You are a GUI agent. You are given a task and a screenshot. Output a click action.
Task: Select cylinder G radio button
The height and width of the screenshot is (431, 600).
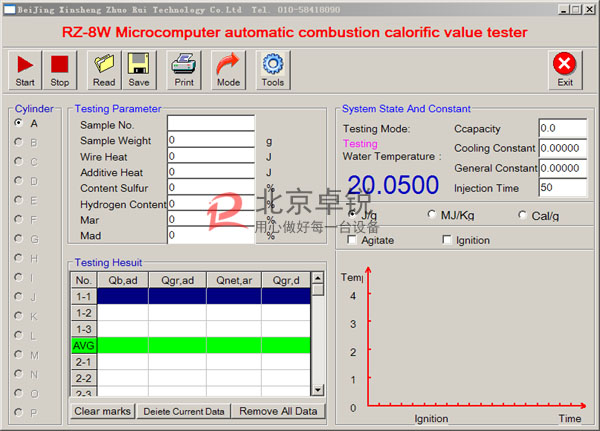tap(18, 238)
